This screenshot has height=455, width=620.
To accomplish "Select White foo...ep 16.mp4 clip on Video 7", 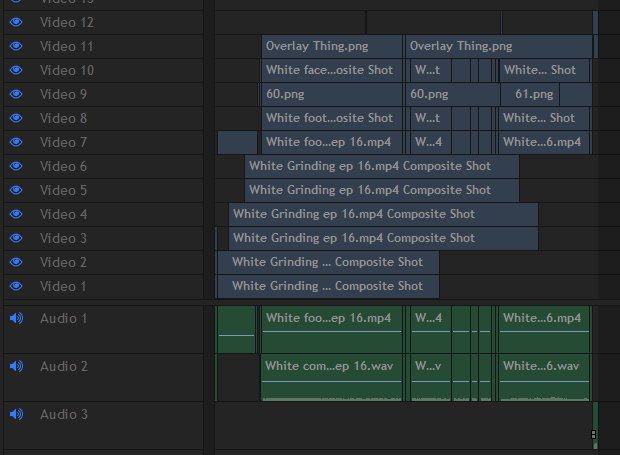I will [332, 142].
